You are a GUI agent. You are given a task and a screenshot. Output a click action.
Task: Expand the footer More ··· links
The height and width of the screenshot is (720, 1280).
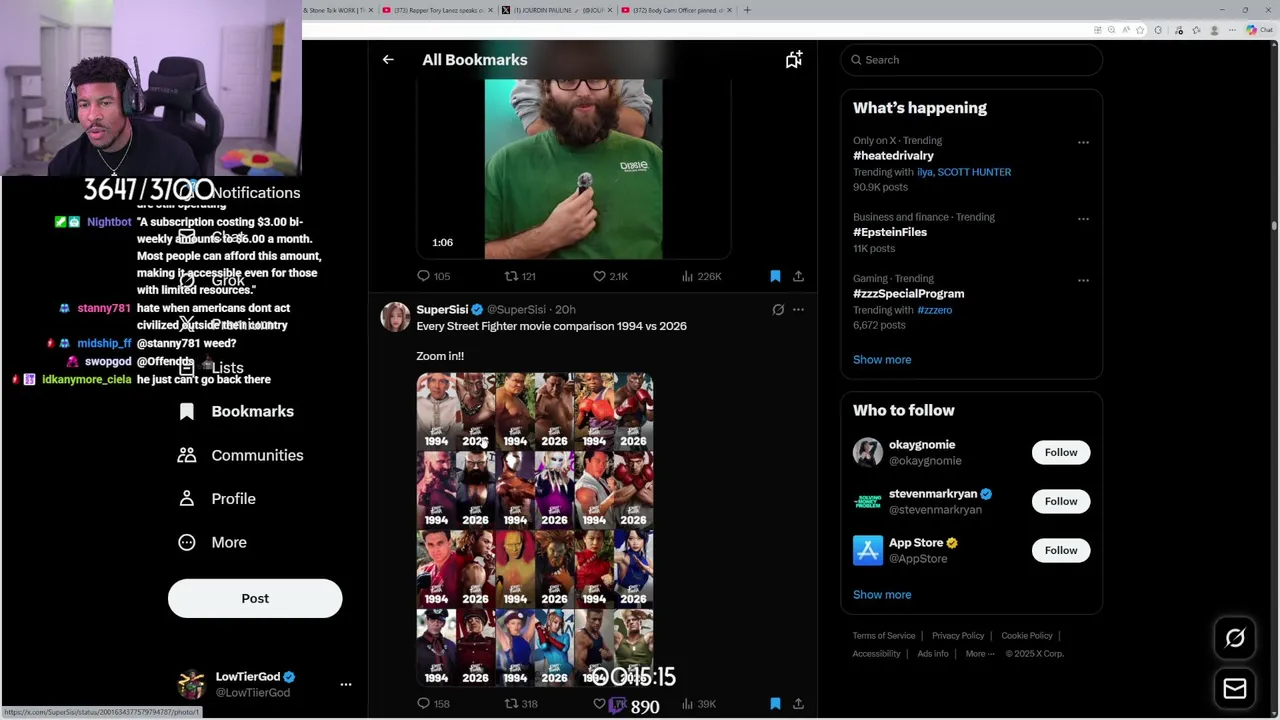click(x=980, y=653)
